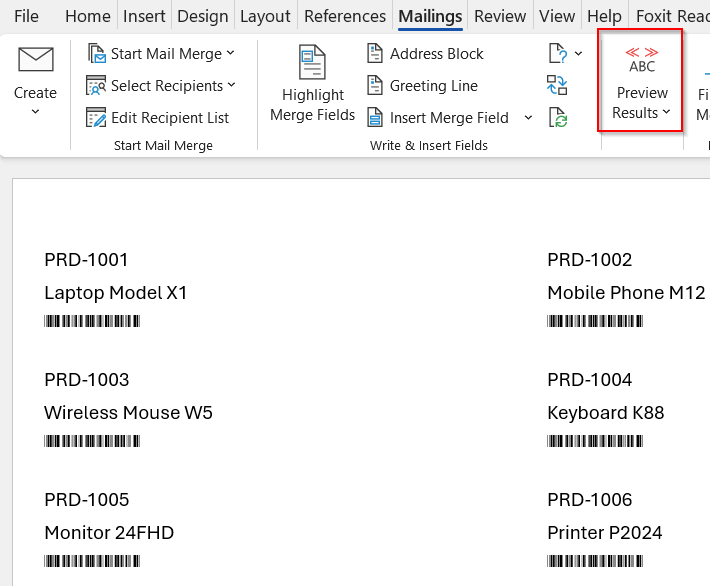Click the PRD-1002 product code text
710x586 pixels.
[x=590, y=260]
